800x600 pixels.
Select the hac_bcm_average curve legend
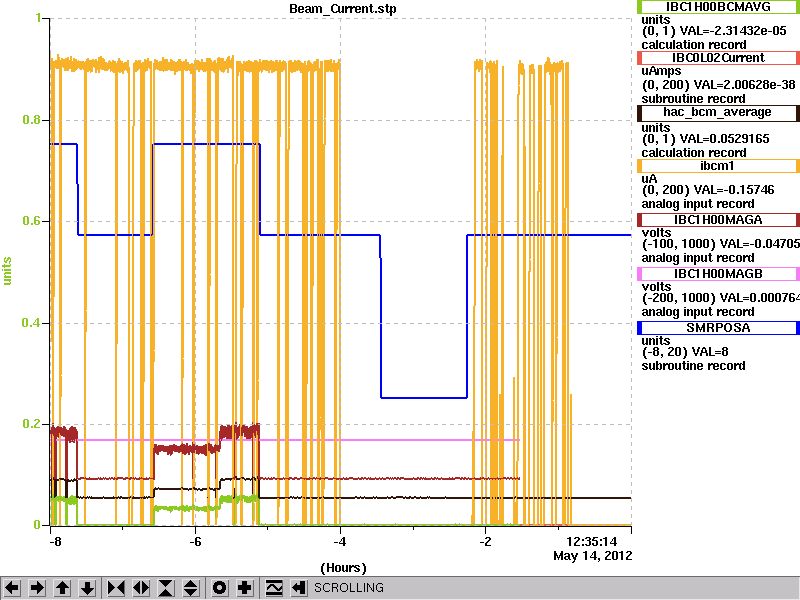[718, 112]
